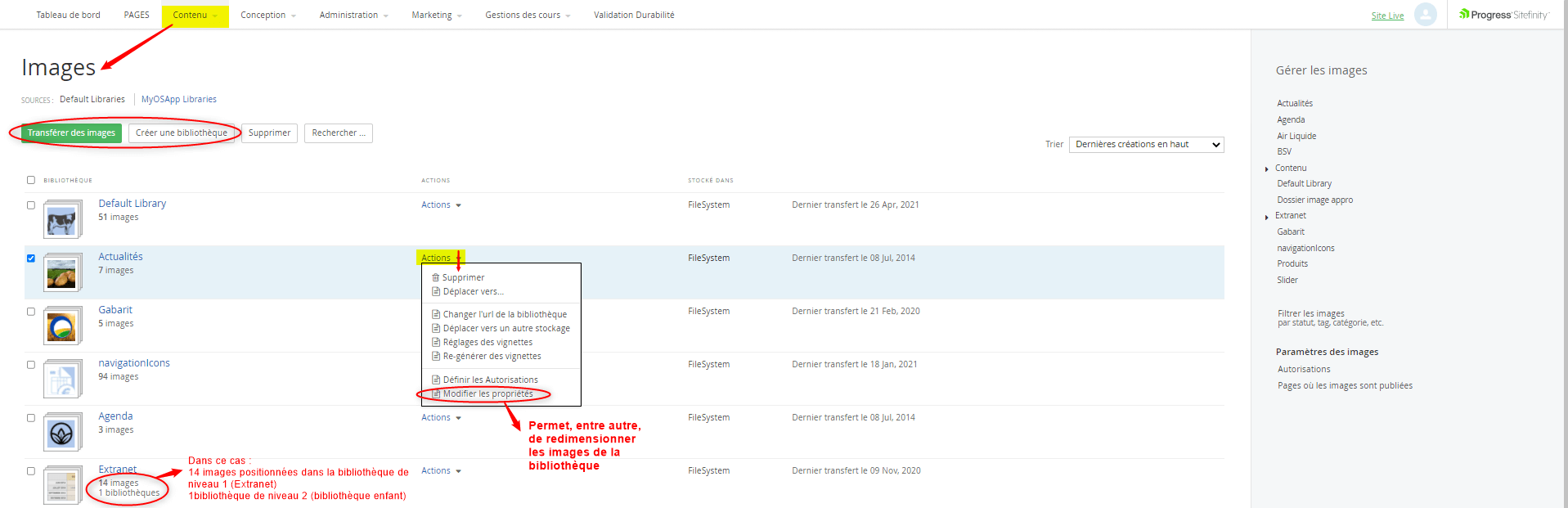Select Modifier les propriétés menu entry

(x=487, y=394)
